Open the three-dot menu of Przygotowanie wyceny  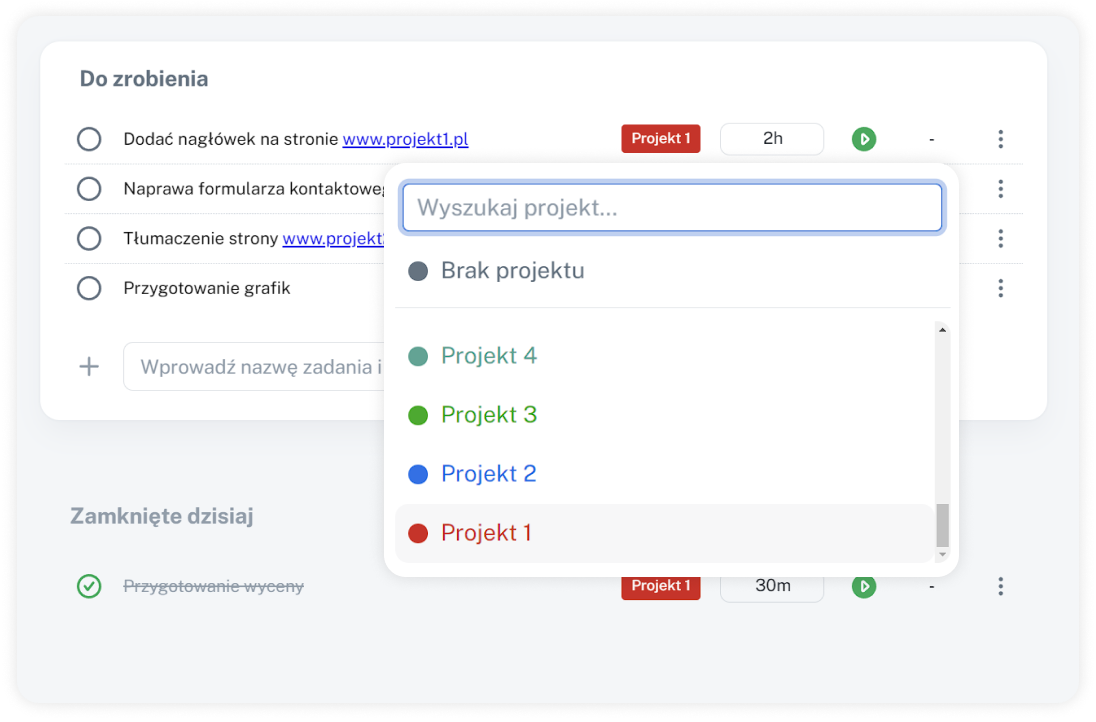pos(1000,586)
